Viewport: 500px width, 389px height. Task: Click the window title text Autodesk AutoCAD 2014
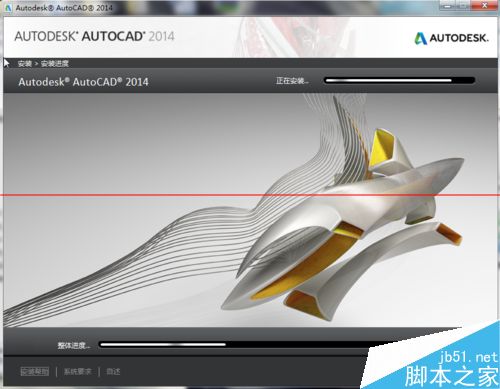[x=64, y=8]
